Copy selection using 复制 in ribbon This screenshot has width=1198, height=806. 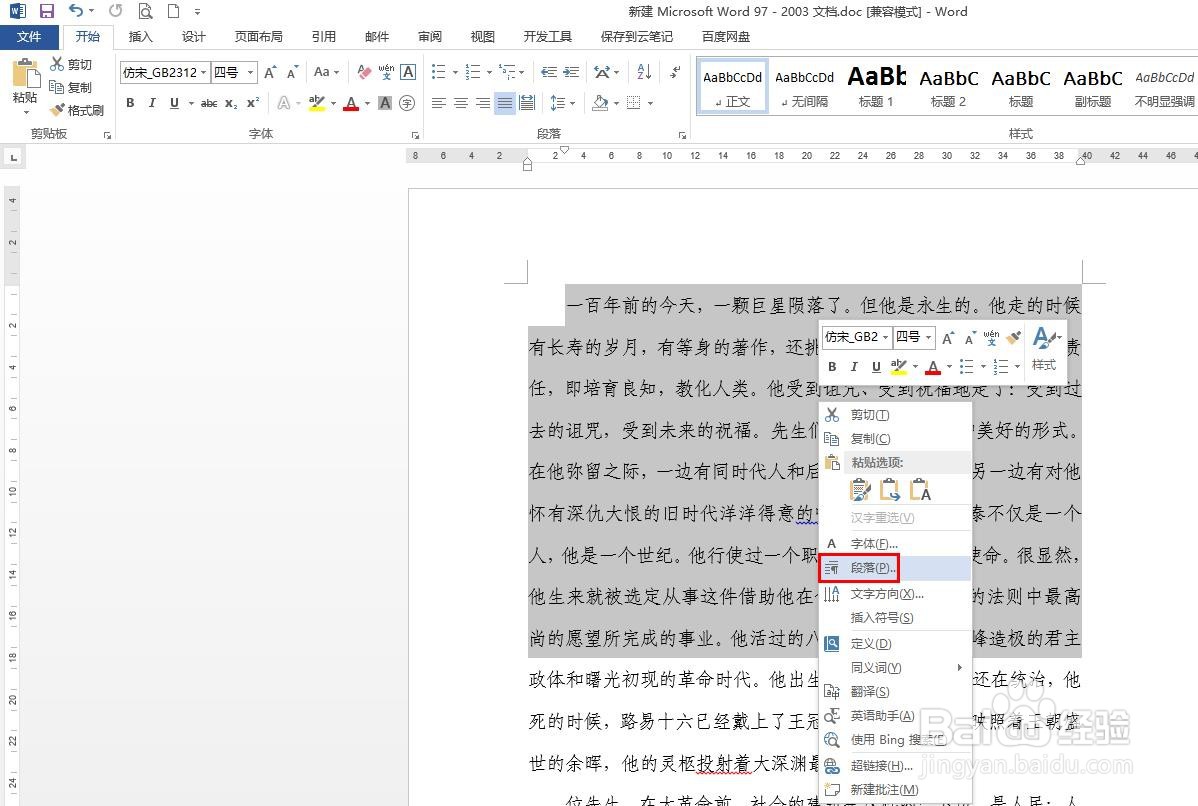[71, 87]
